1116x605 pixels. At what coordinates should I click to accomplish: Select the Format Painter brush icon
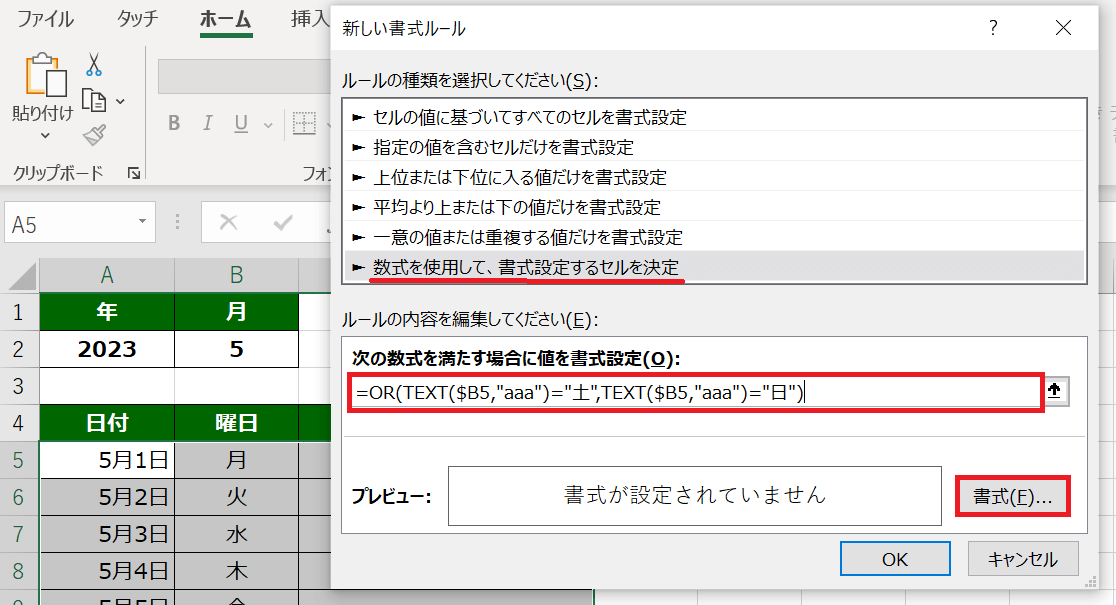94,135
